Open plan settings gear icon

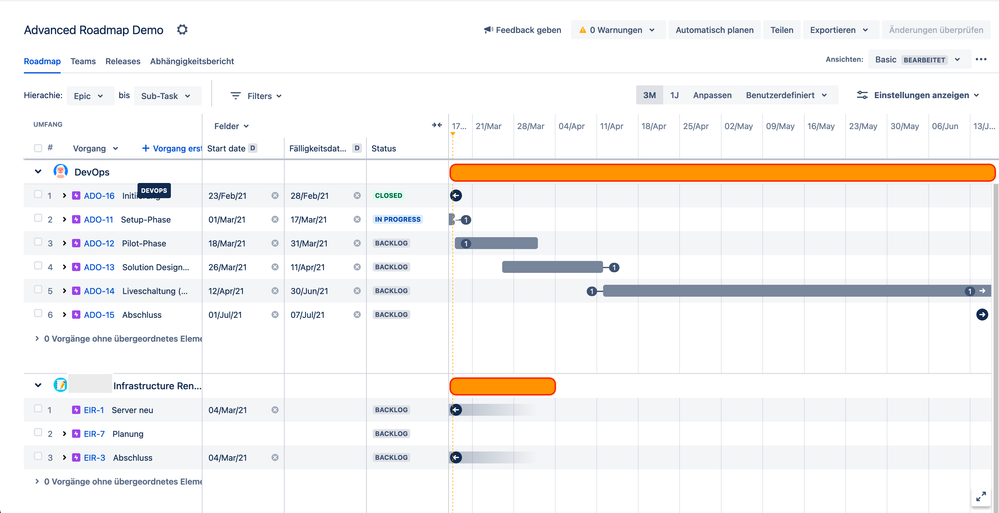(x=182, y=29)
